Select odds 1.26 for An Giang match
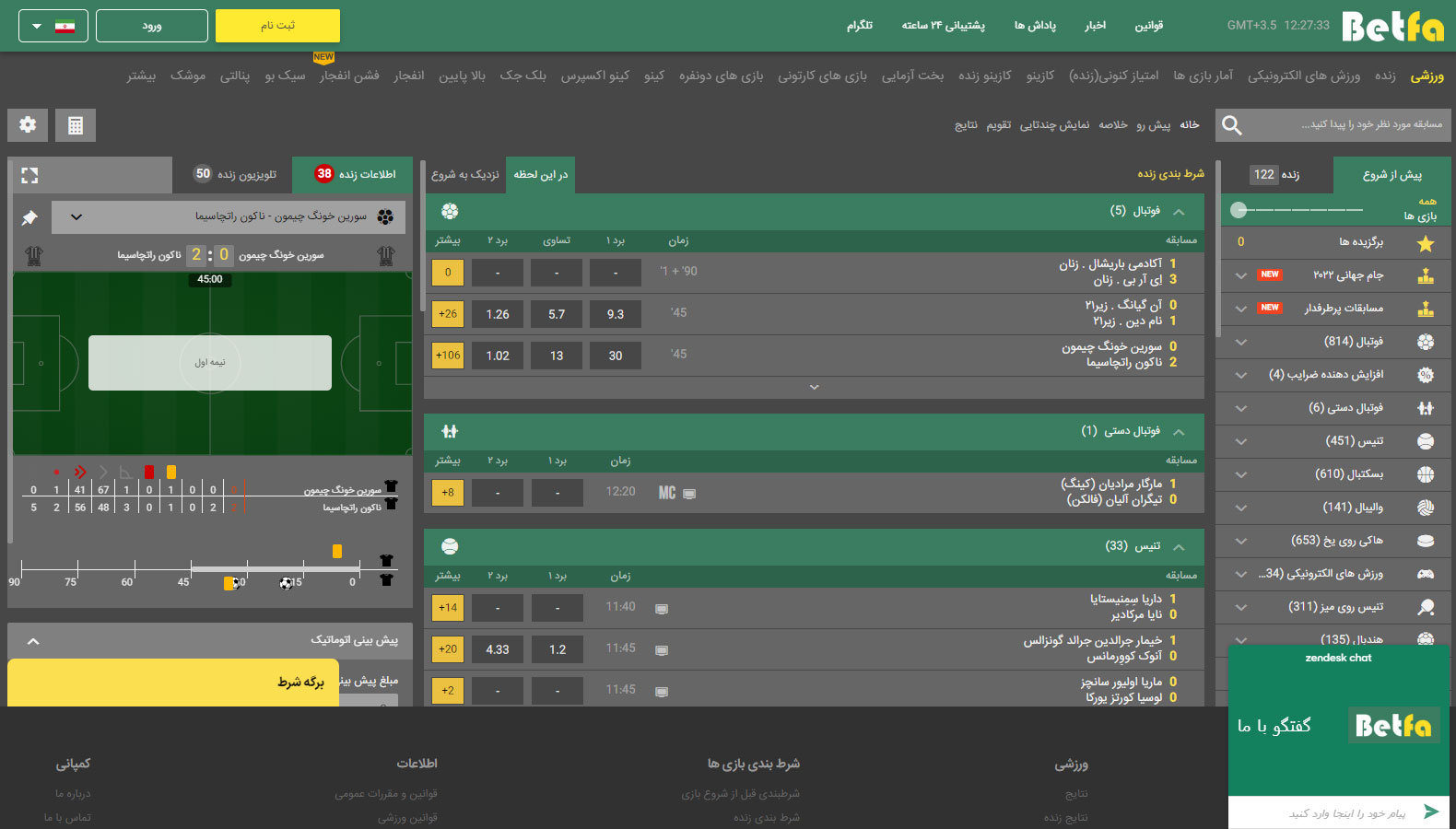Screen dimensions: 1456x829 498,314
